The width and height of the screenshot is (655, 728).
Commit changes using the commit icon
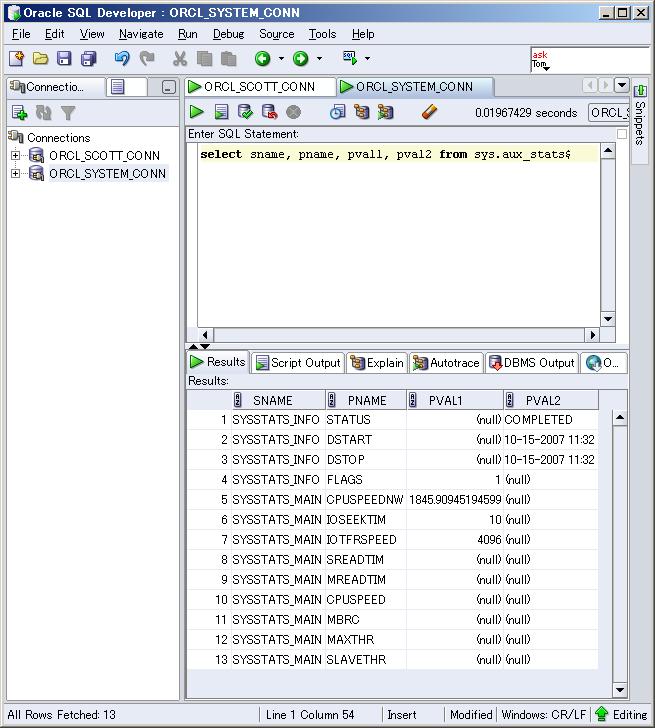(x=245, y=112)
